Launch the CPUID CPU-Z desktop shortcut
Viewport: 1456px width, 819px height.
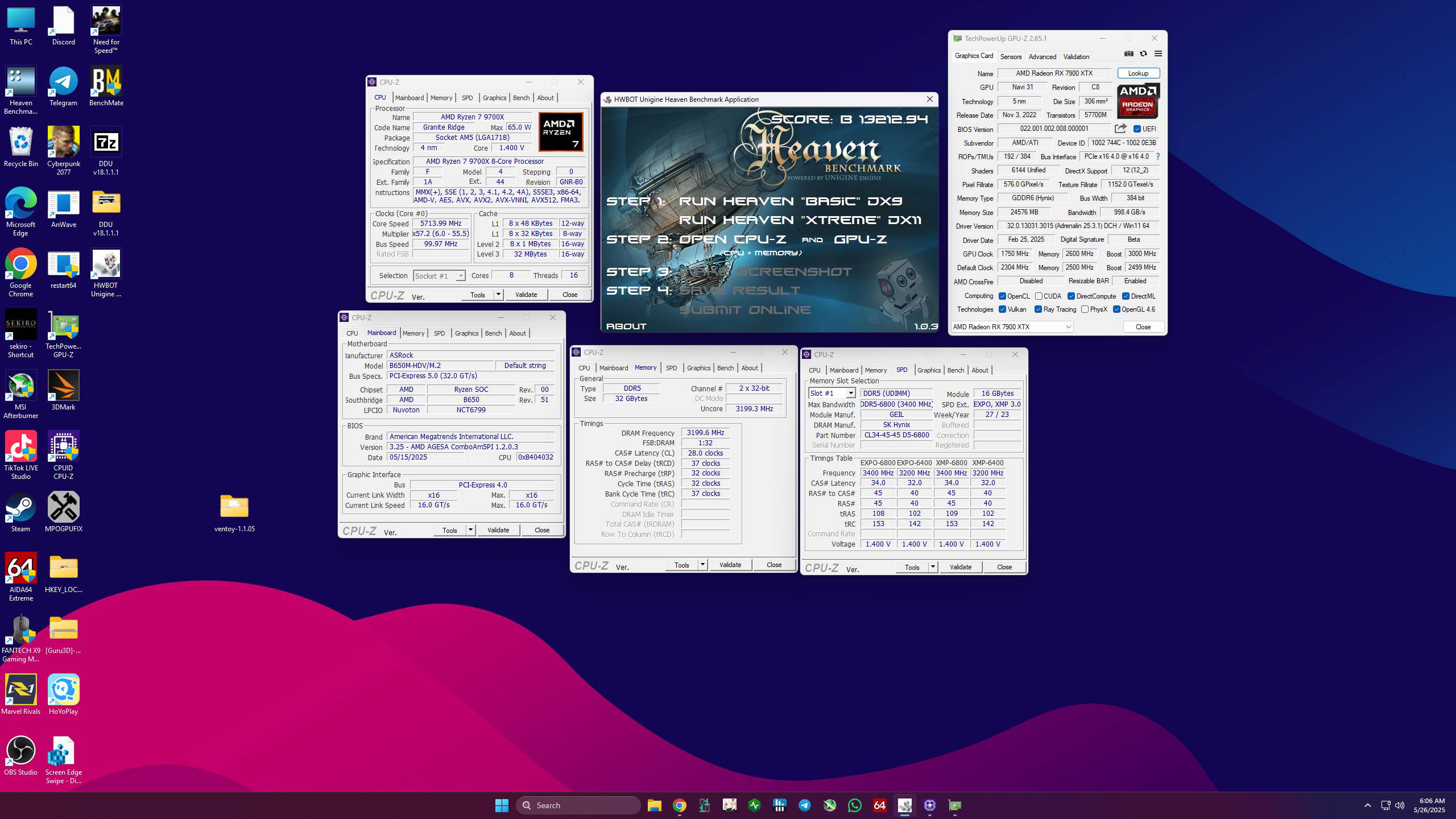[x=63, y=456]
